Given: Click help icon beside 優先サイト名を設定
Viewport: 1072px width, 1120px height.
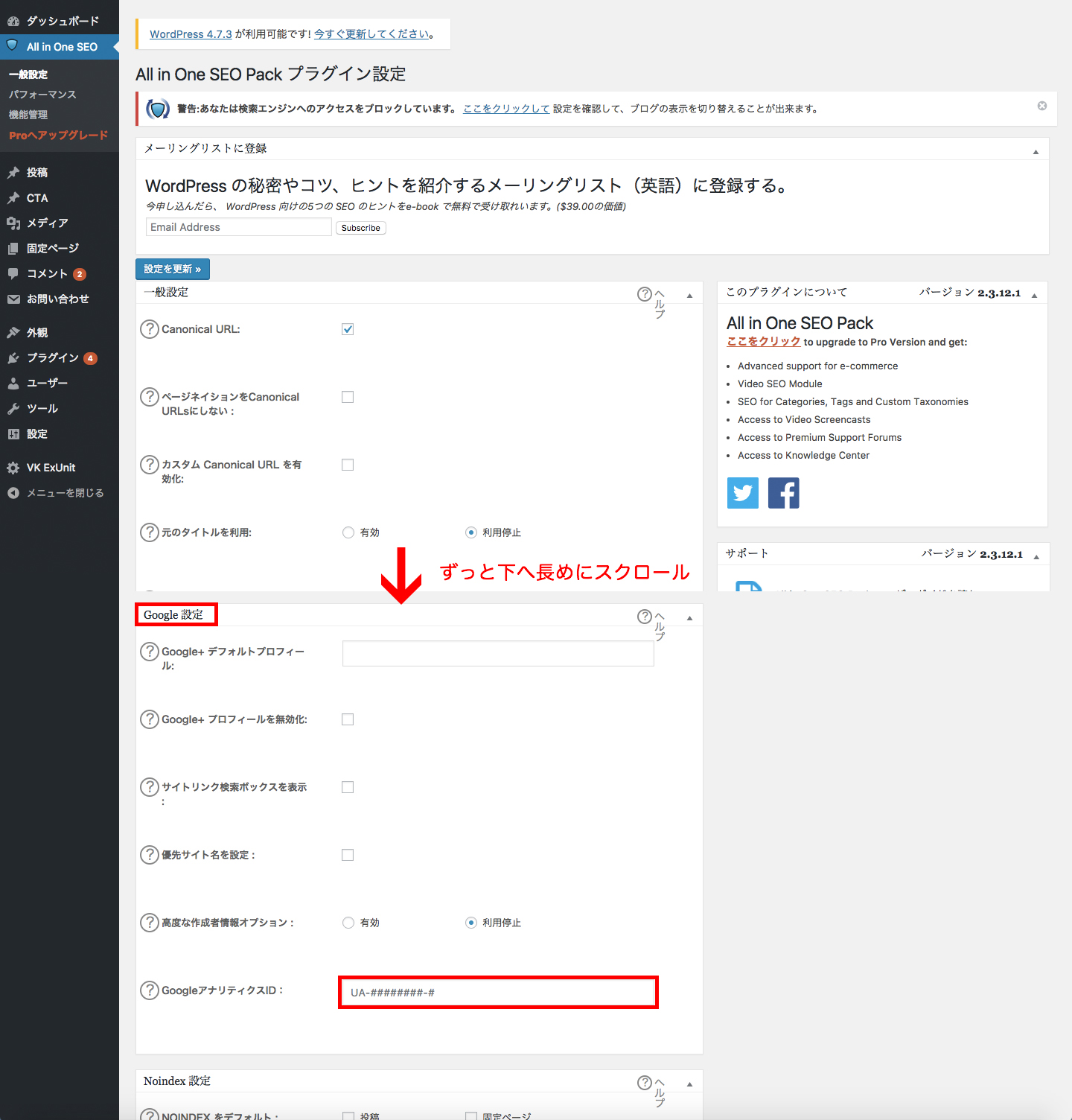Looking at the screenshot, I should pos(150,854).
